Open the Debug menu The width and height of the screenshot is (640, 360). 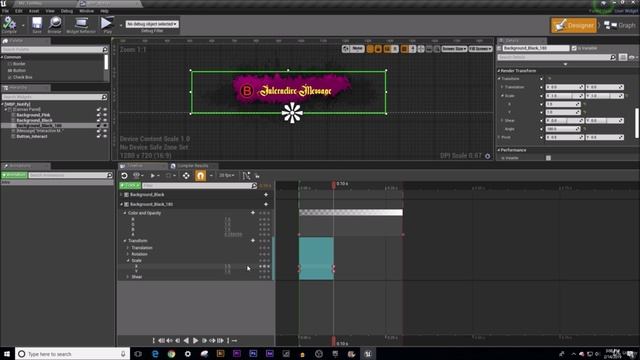pos(67,11)
